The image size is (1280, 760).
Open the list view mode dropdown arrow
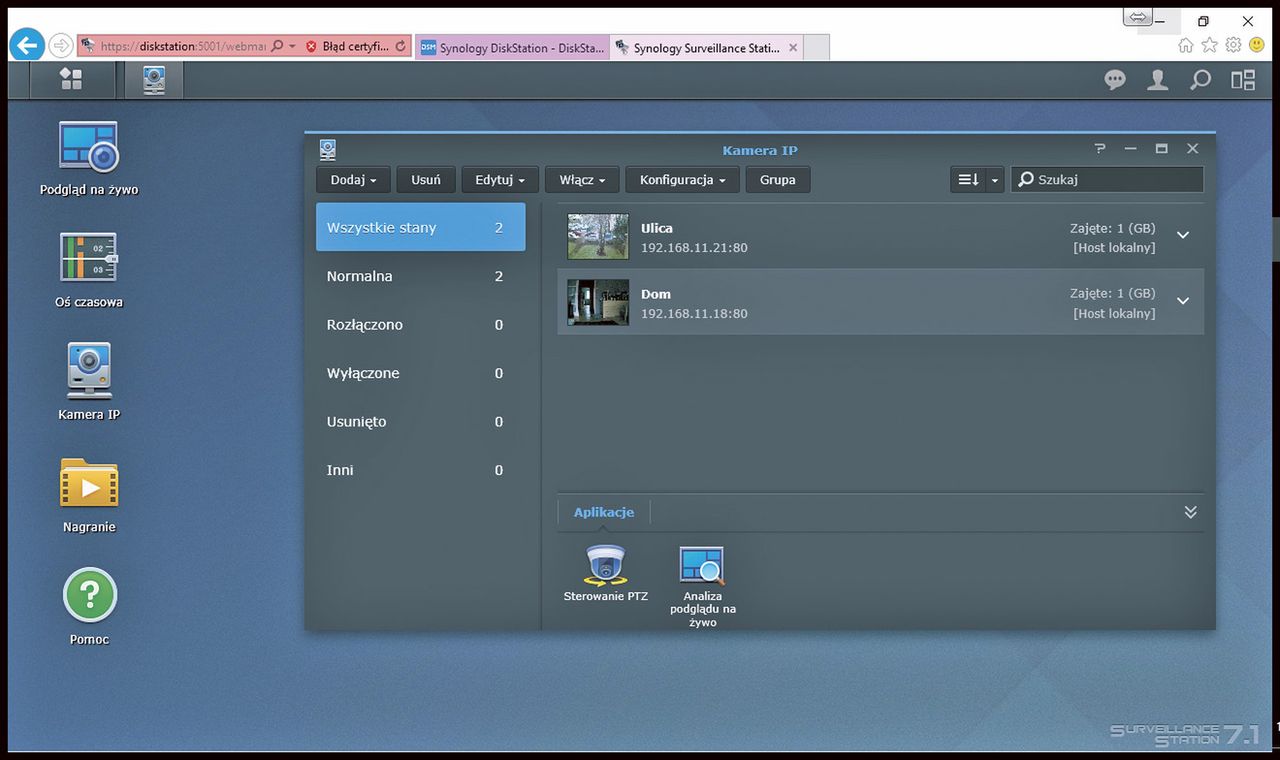click(994, 180)
